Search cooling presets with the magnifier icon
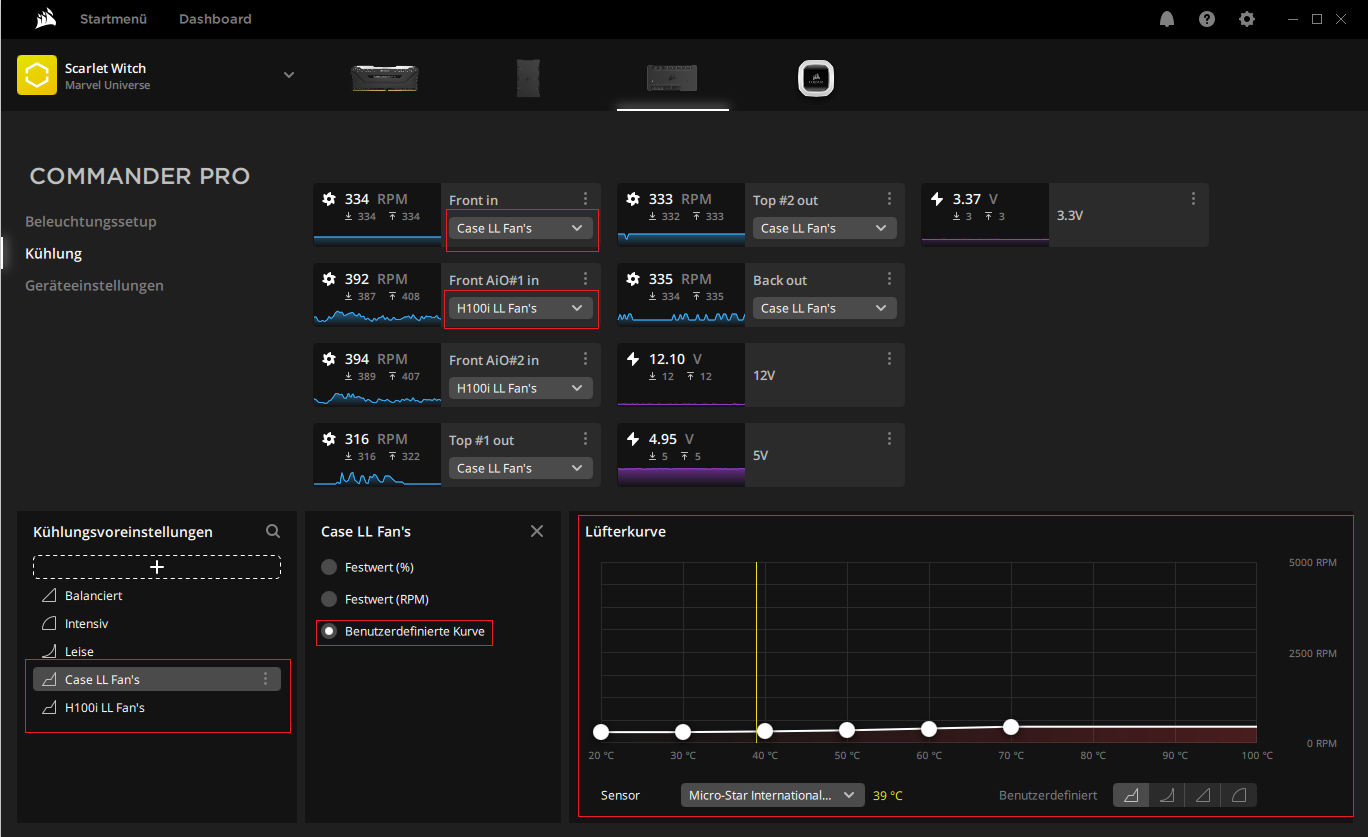Viewport: 1368px width, 837px height. point(273,532)
